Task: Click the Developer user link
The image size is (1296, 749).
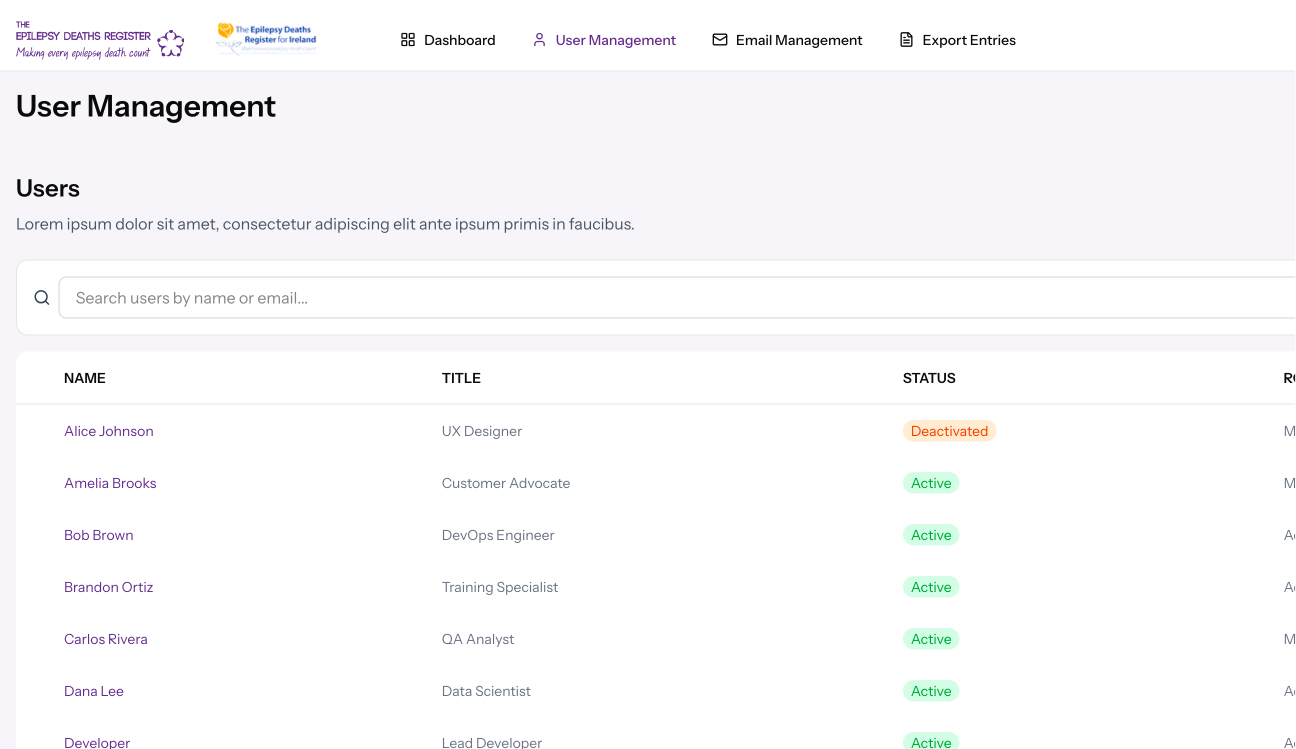Action: [96, 742]
